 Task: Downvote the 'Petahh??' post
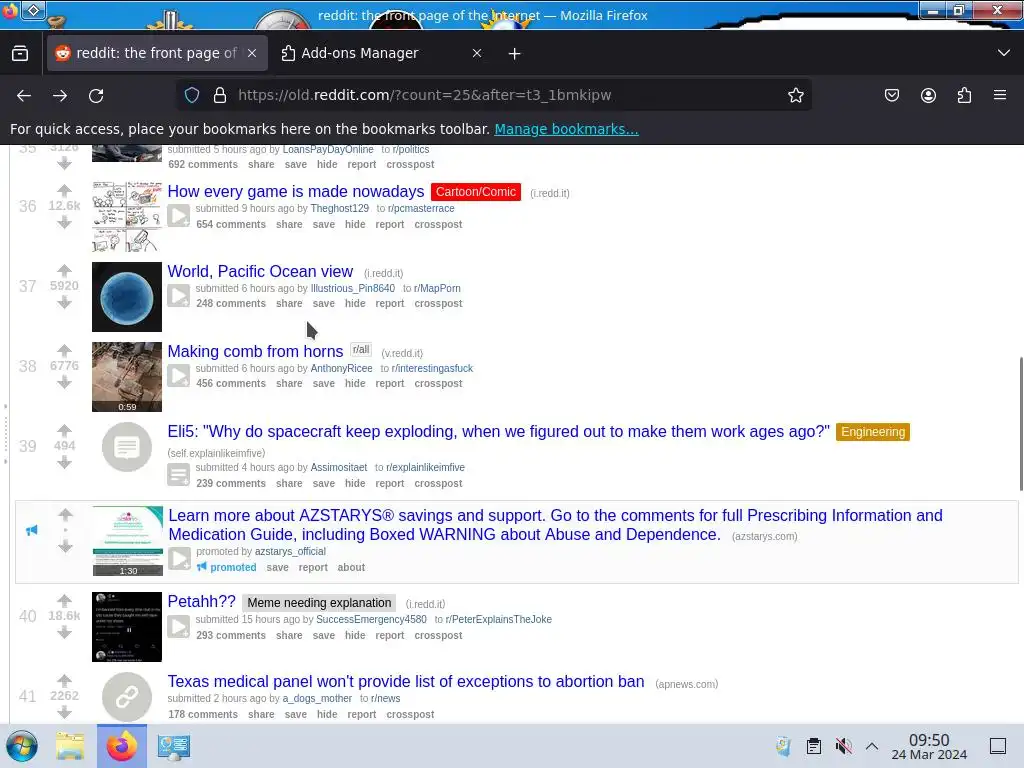[x=64, y=632]
